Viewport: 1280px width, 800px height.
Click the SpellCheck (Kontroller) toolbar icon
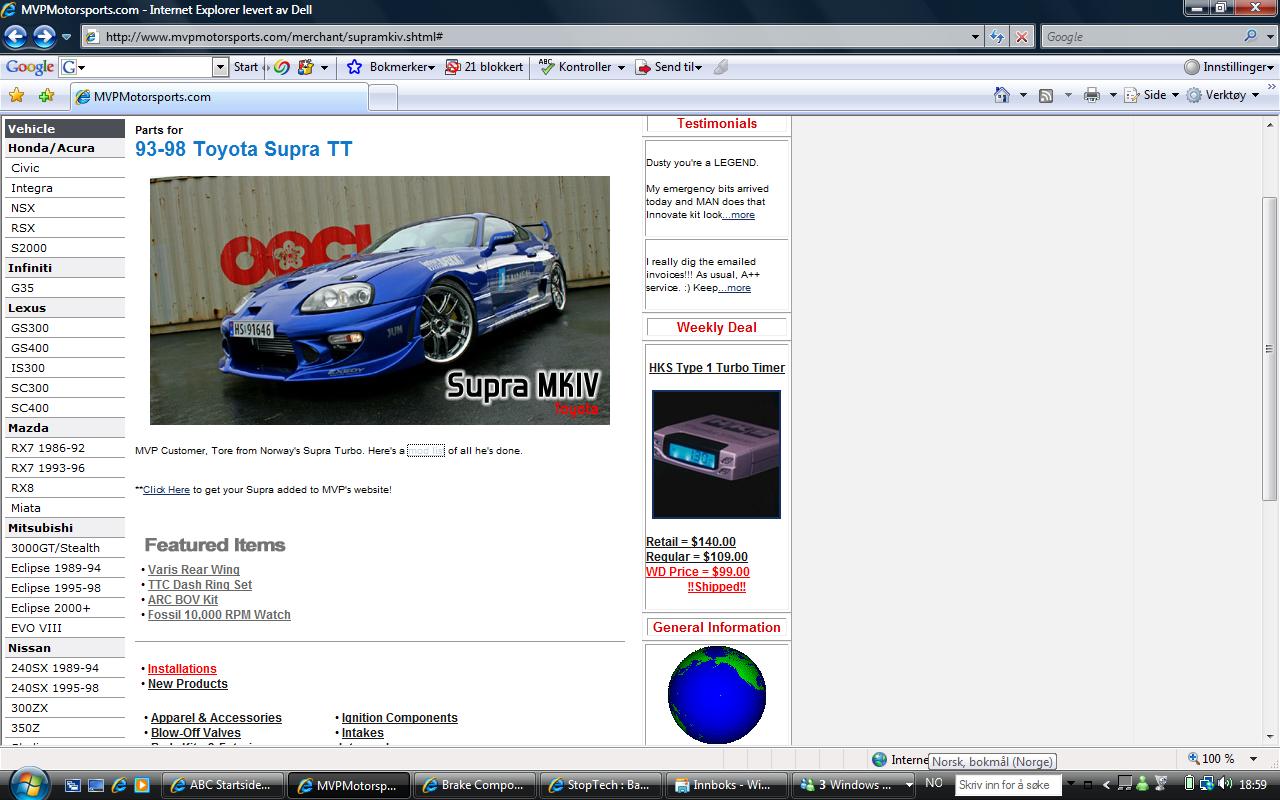[x=575, y=67]
